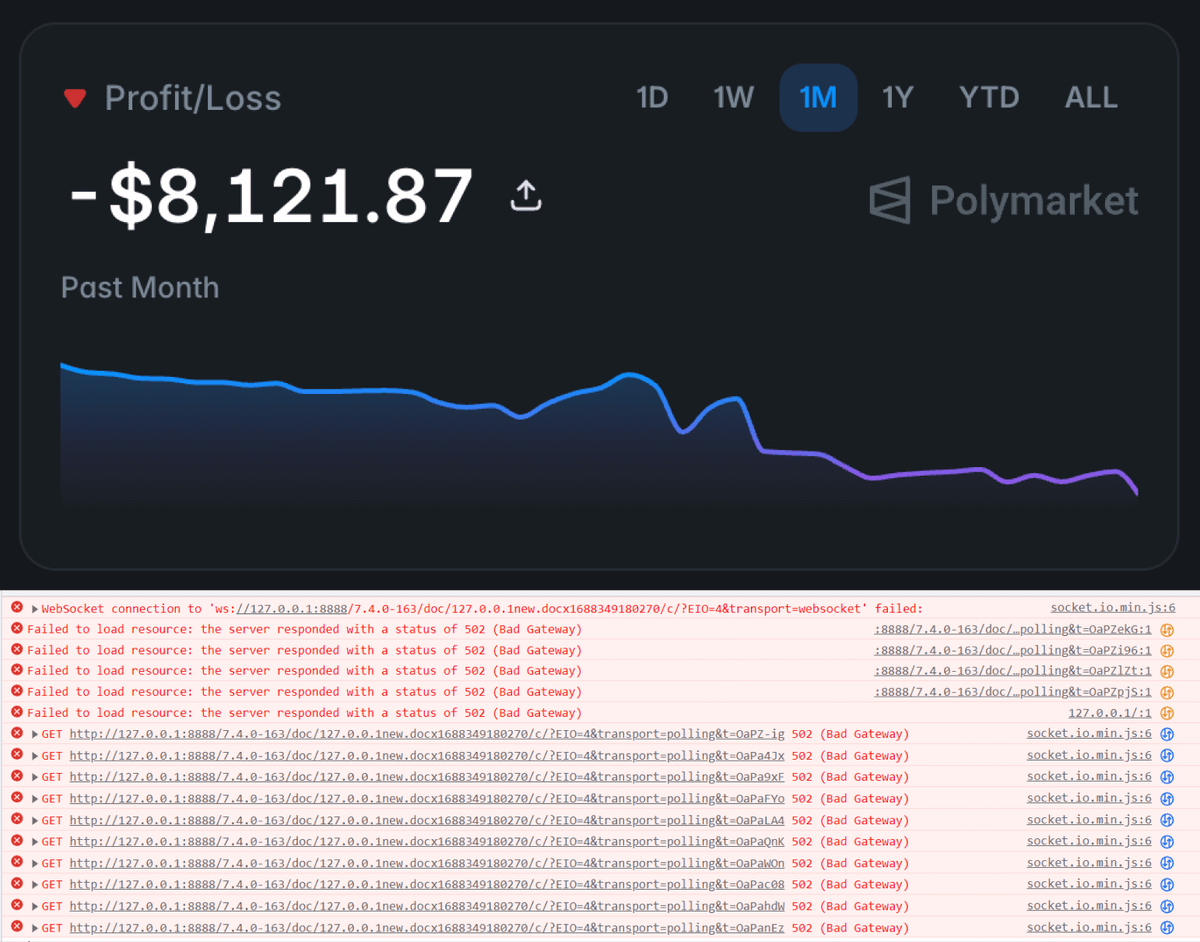Switch chart range to ALL

point(1091,98)
